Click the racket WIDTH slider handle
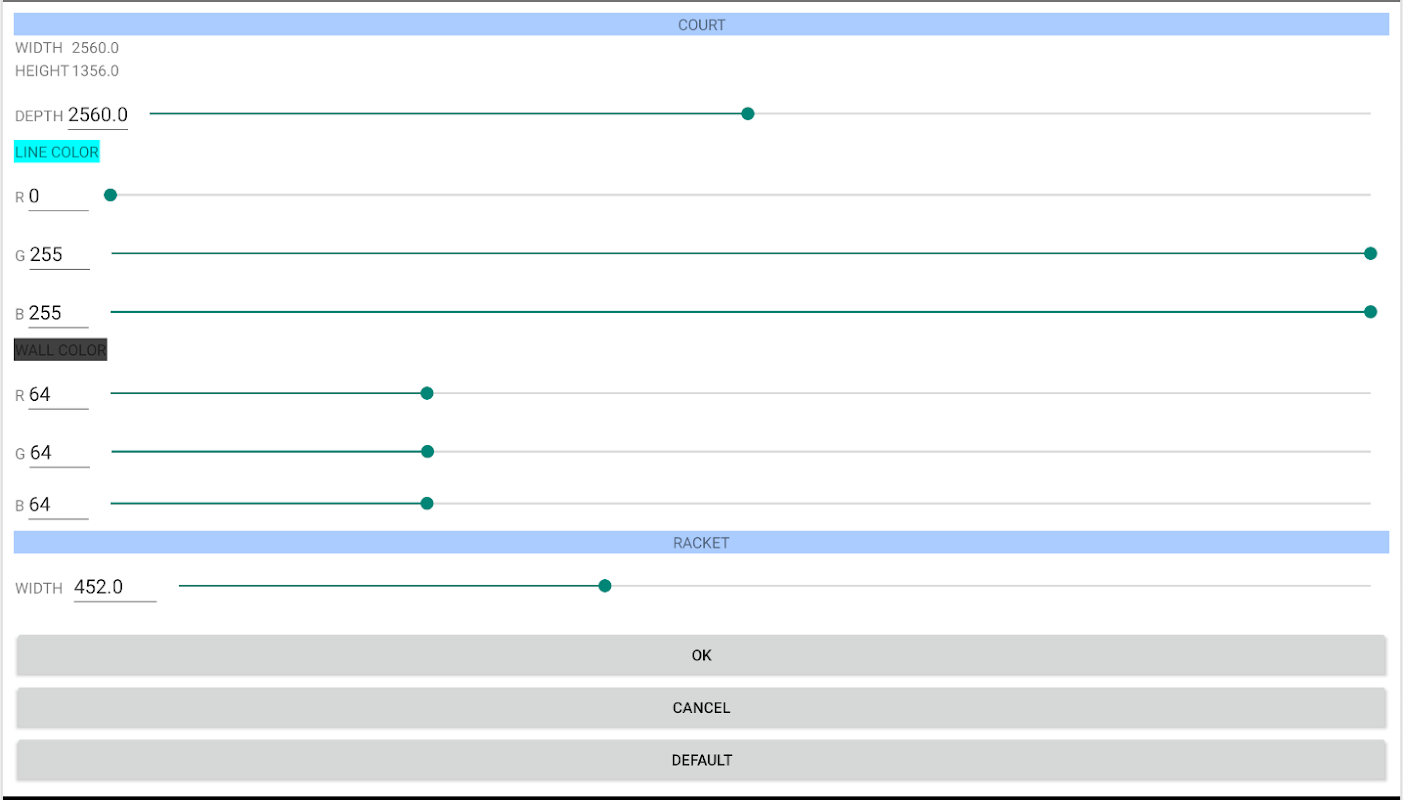 point(605,586)
